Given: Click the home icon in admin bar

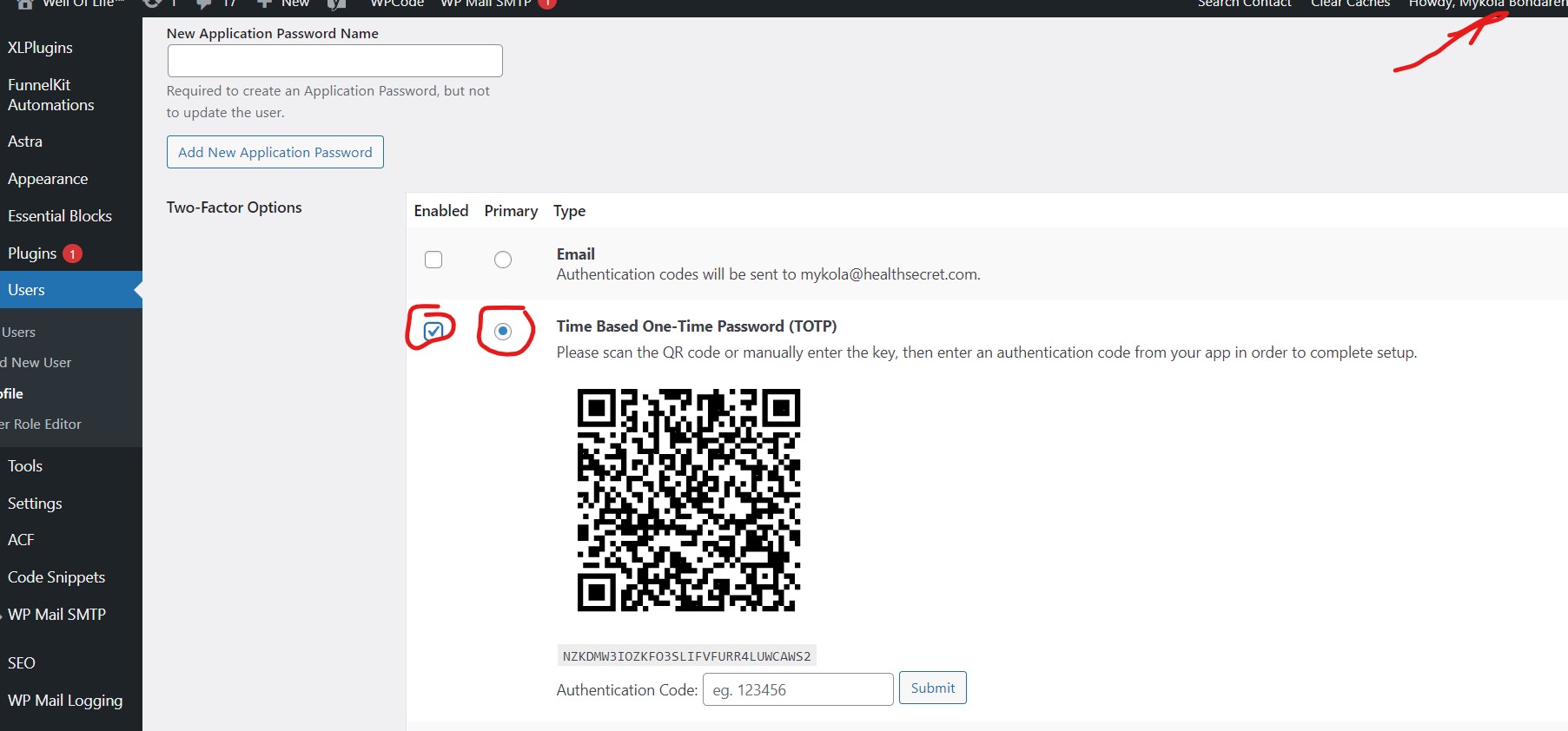Looking at the screenshot, I should click(24, 3).
